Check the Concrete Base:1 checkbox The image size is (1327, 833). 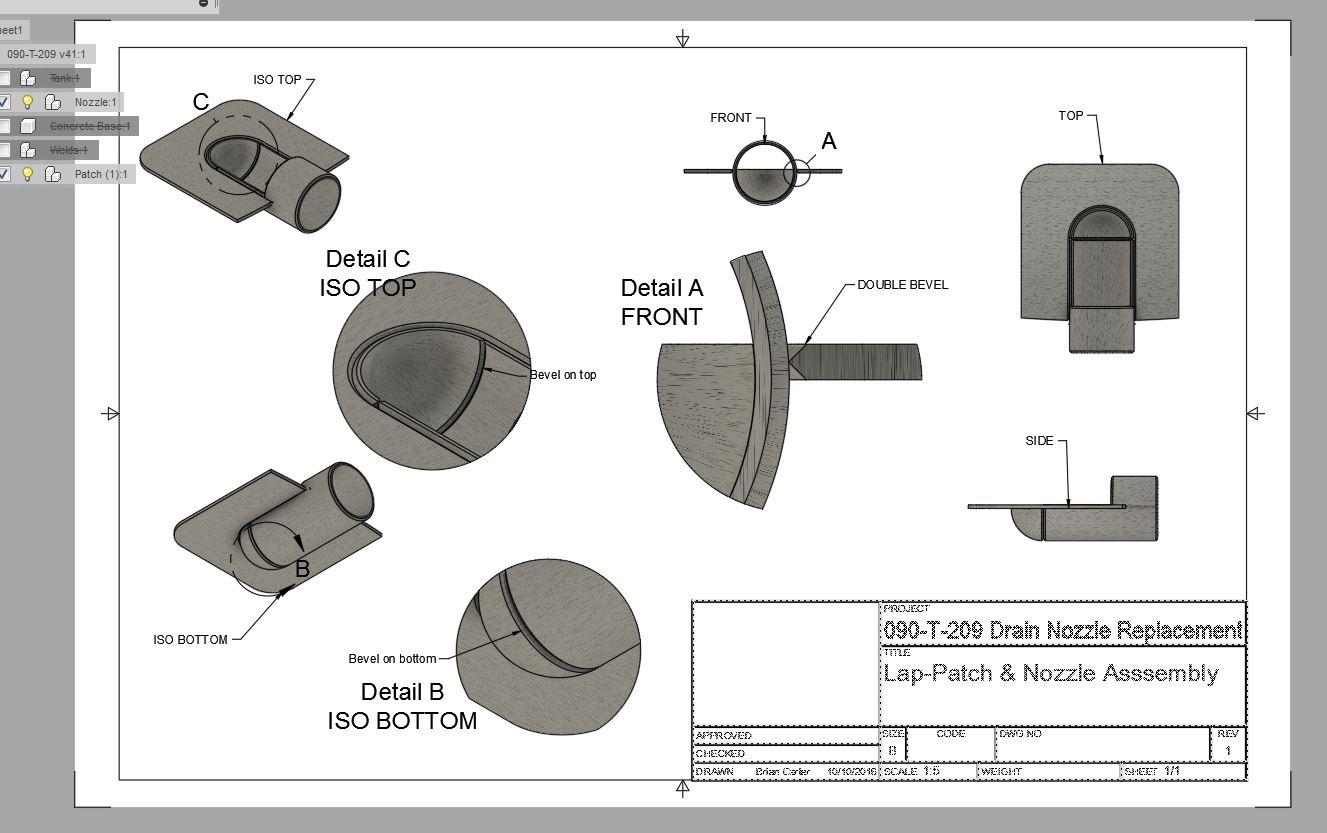tap(5, 126)
